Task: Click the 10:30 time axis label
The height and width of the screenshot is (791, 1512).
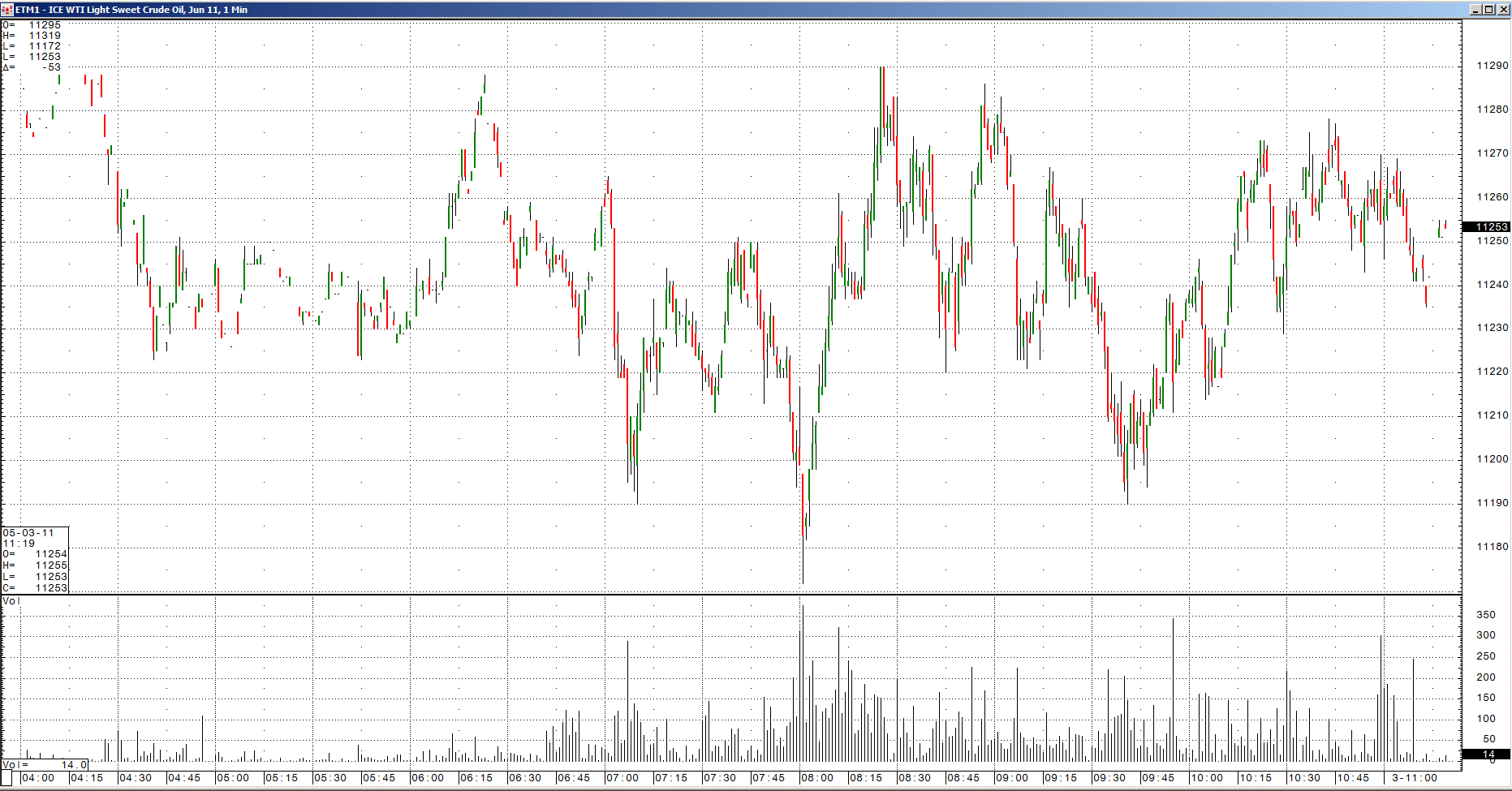Action: pyautogui.click(x=1304, y=778)
